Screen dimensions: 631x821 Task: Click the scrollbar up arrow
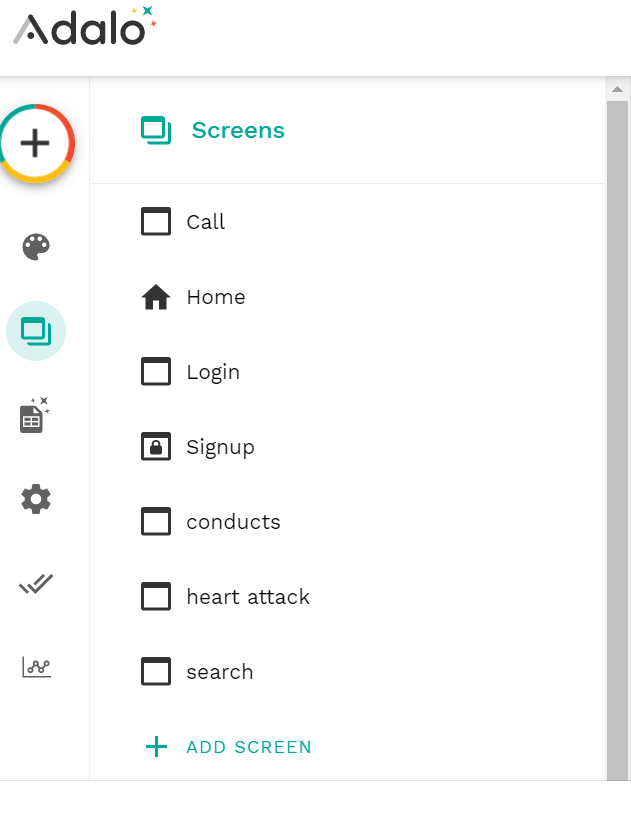[618, 89]
